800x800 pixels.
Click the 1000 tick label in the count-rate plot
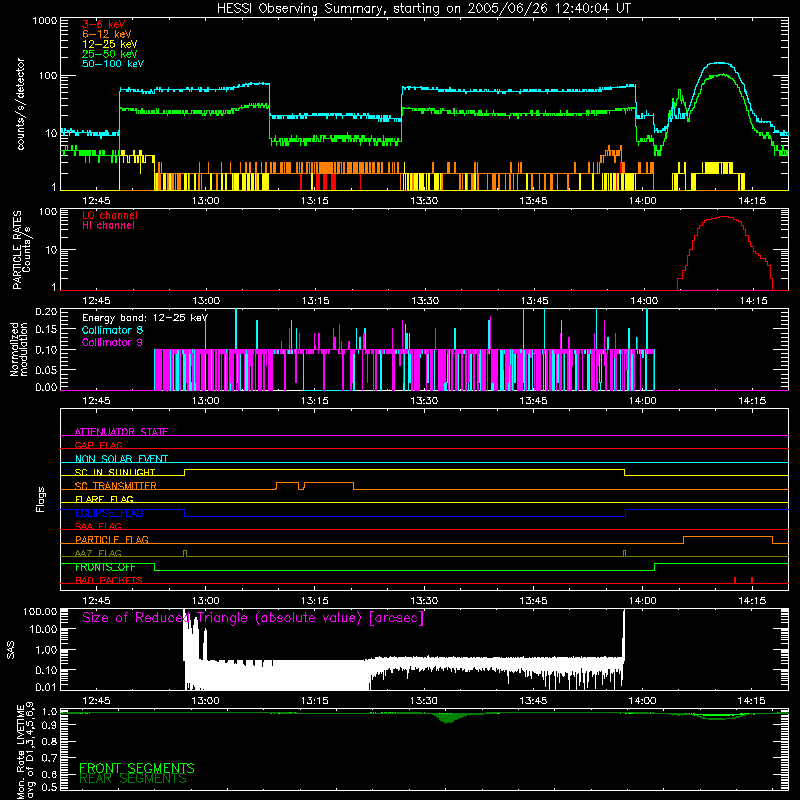point(45,21)
